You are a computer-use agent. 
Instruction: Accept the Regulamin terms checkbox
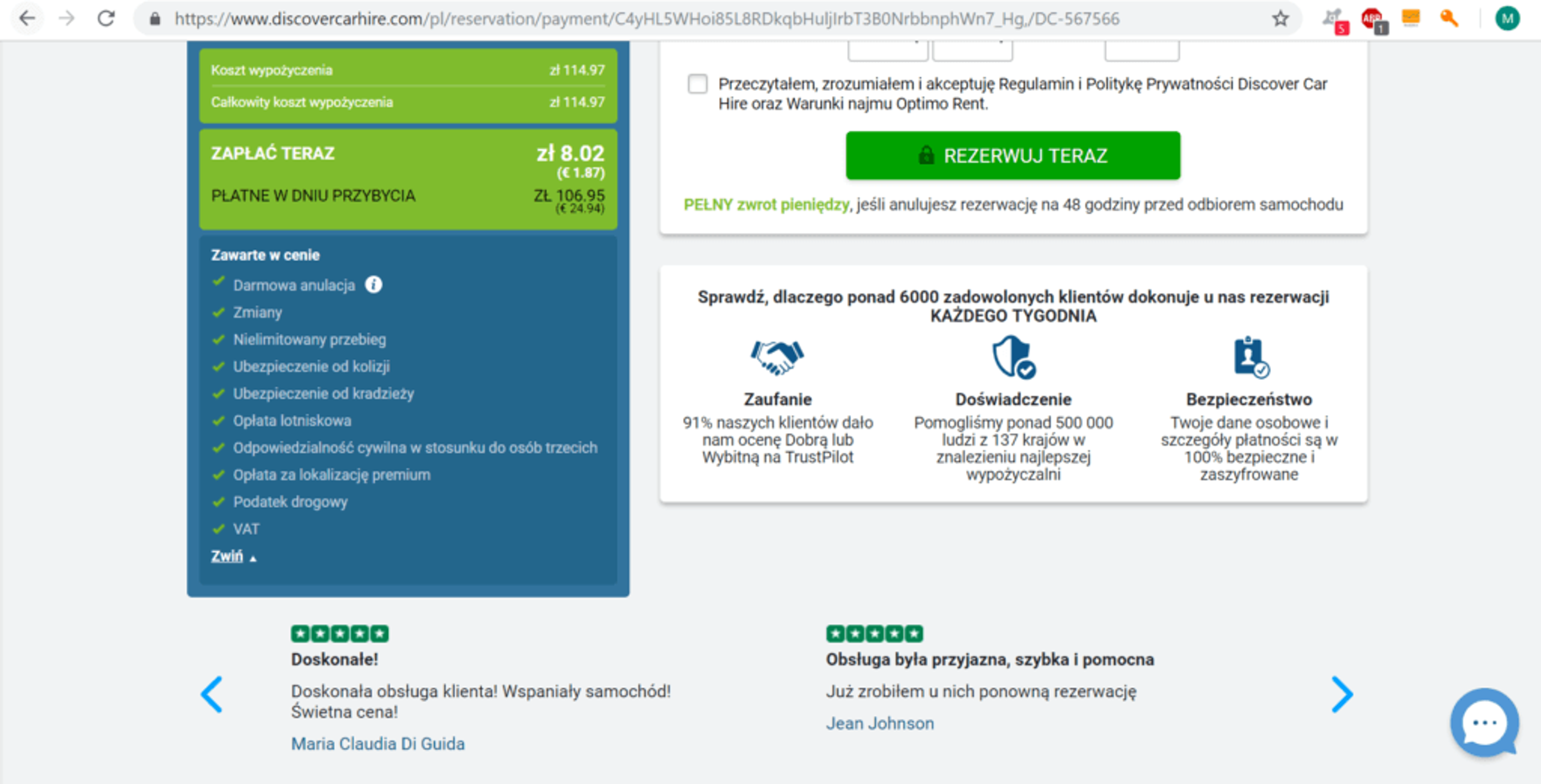697,84
